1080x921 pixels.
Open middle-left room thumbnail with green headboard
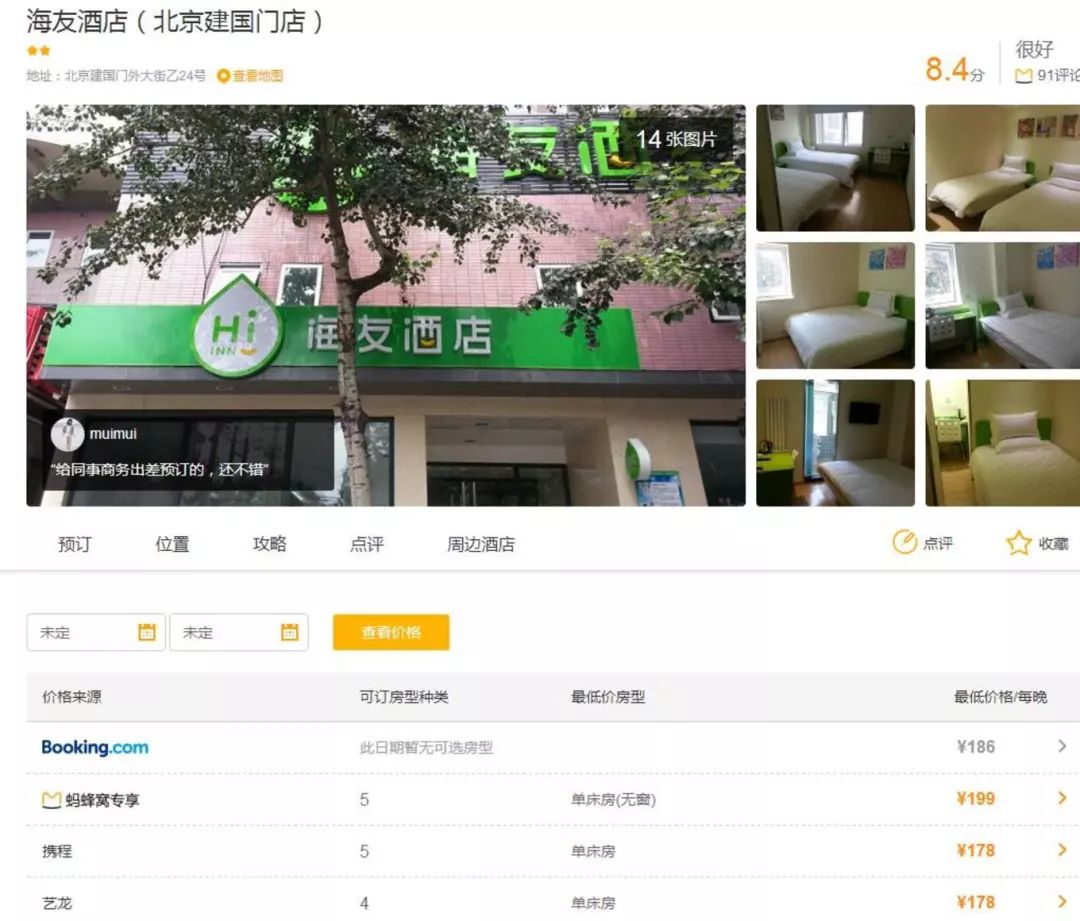835,305
